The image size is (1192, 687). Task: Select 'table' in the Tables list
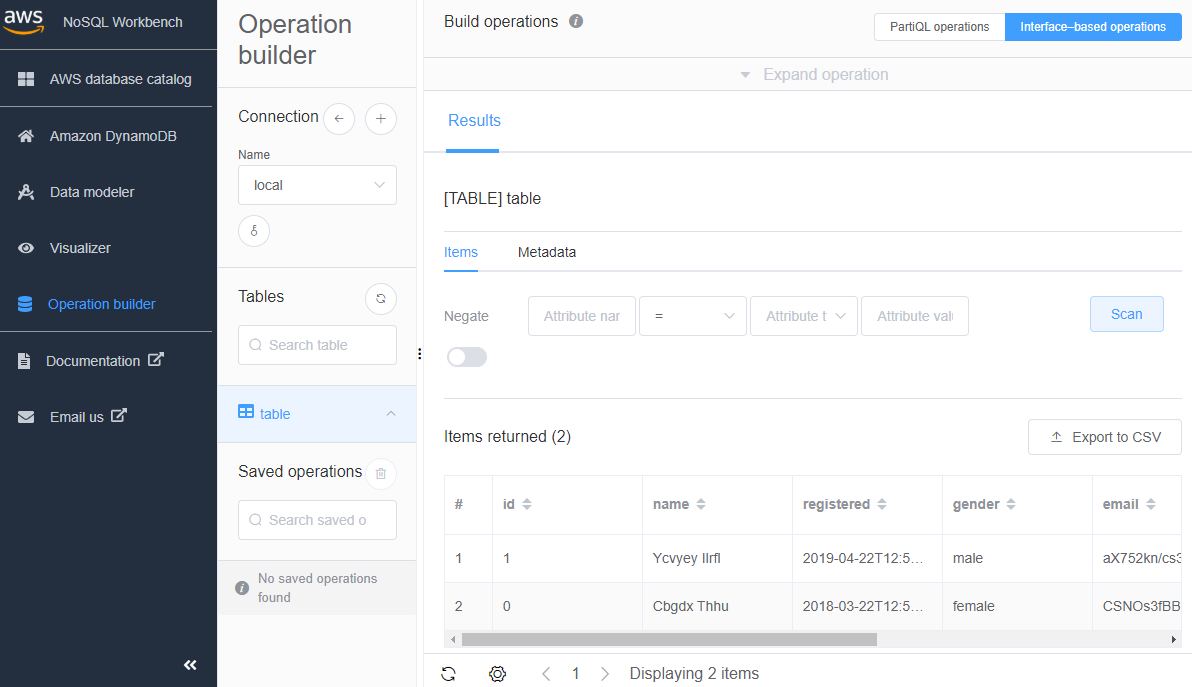coord(316,413)
